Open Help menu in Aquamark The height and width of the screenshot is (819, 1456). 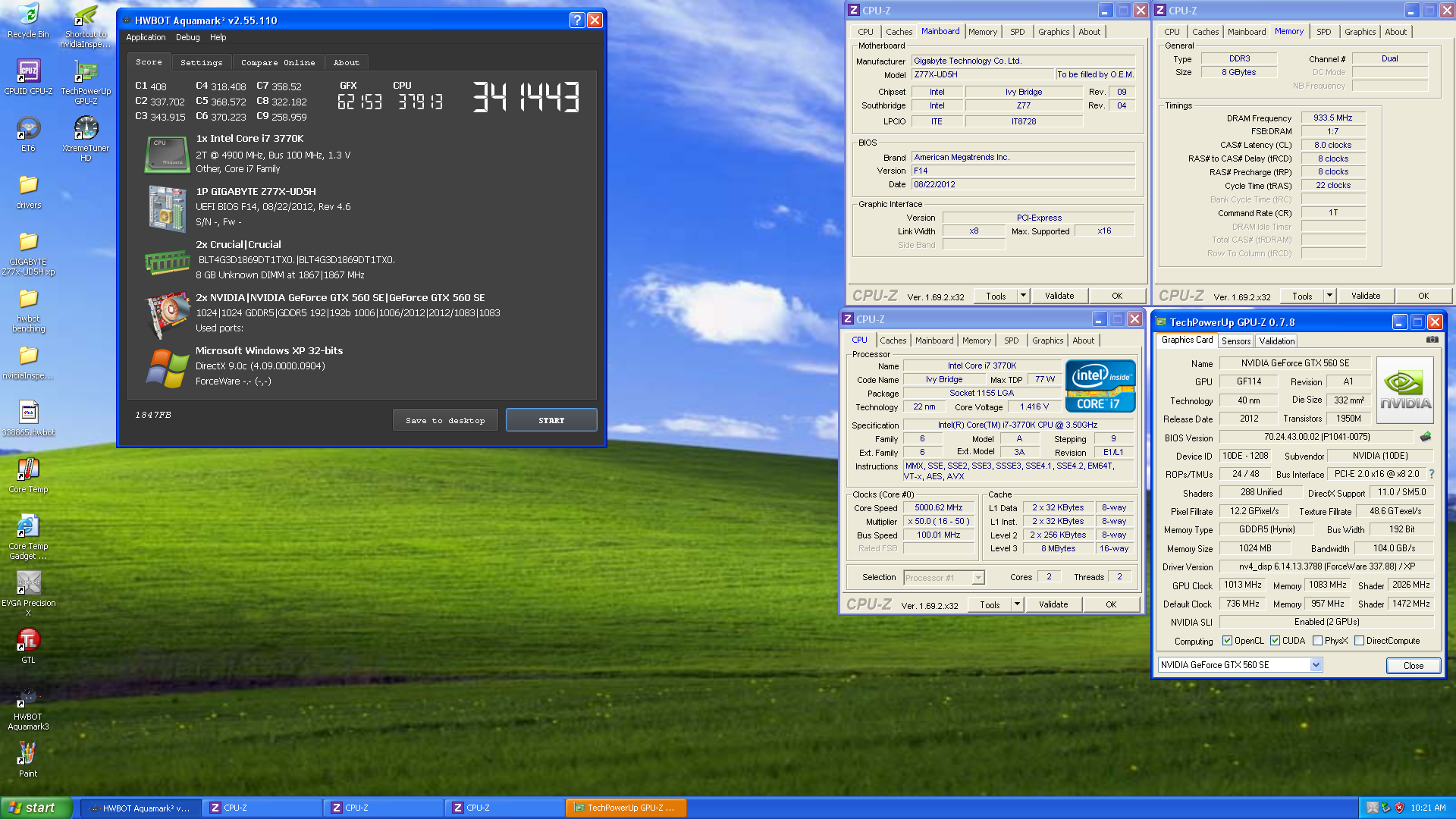tap(218, 37)
